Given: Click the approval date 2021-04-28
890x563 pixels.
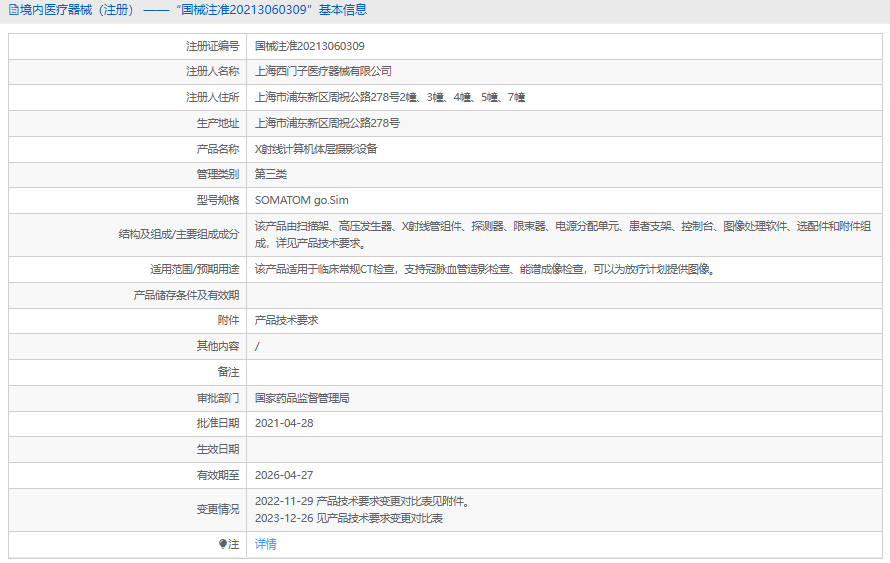Looking at the screenshot, I should pyautogui.click(x=284, y=423).
